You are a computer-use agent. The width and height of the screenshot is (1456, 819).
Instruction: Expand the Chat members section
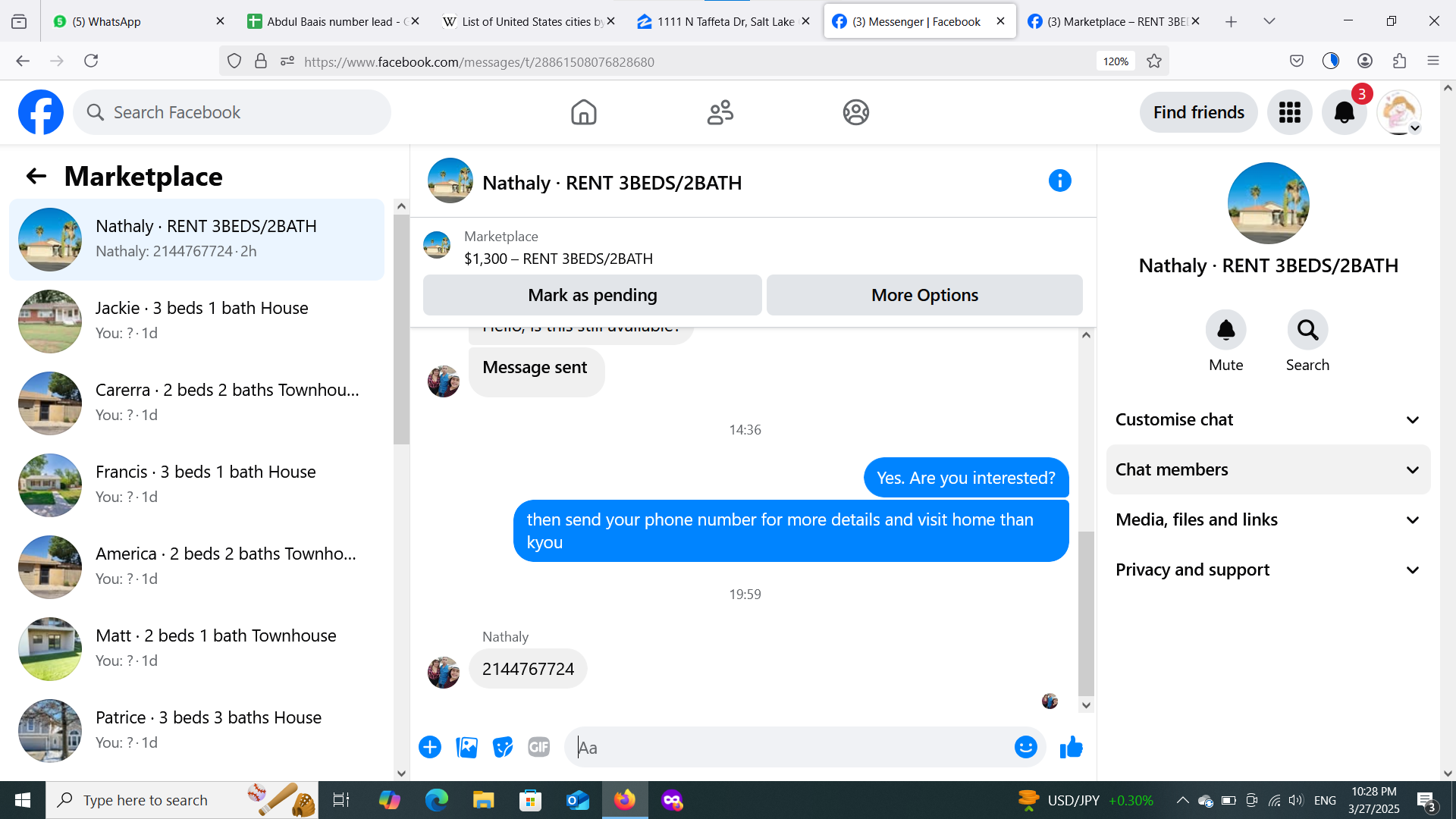tap(1268, 470)
